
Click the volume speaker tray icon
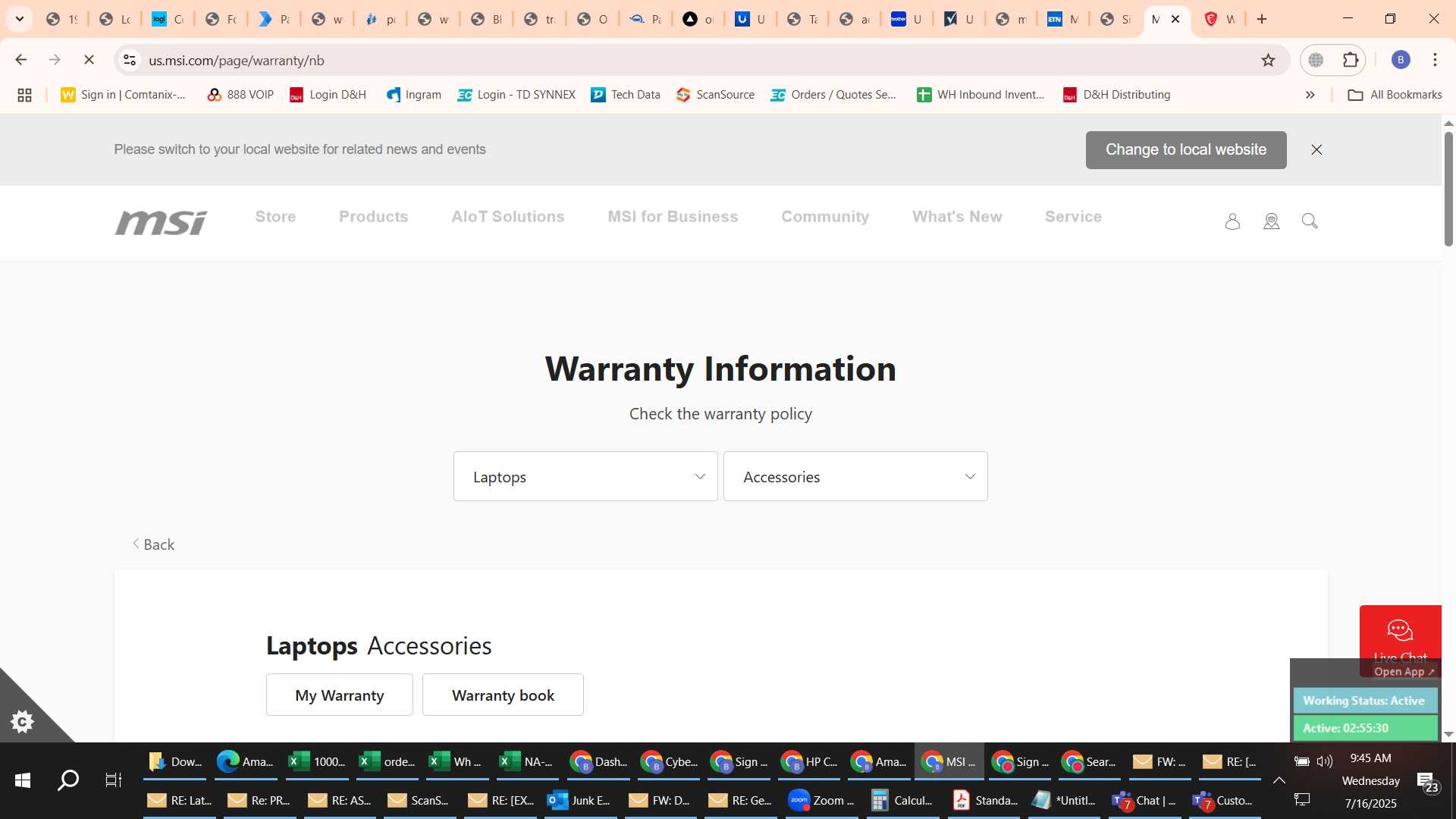(x=1325, y=761)
